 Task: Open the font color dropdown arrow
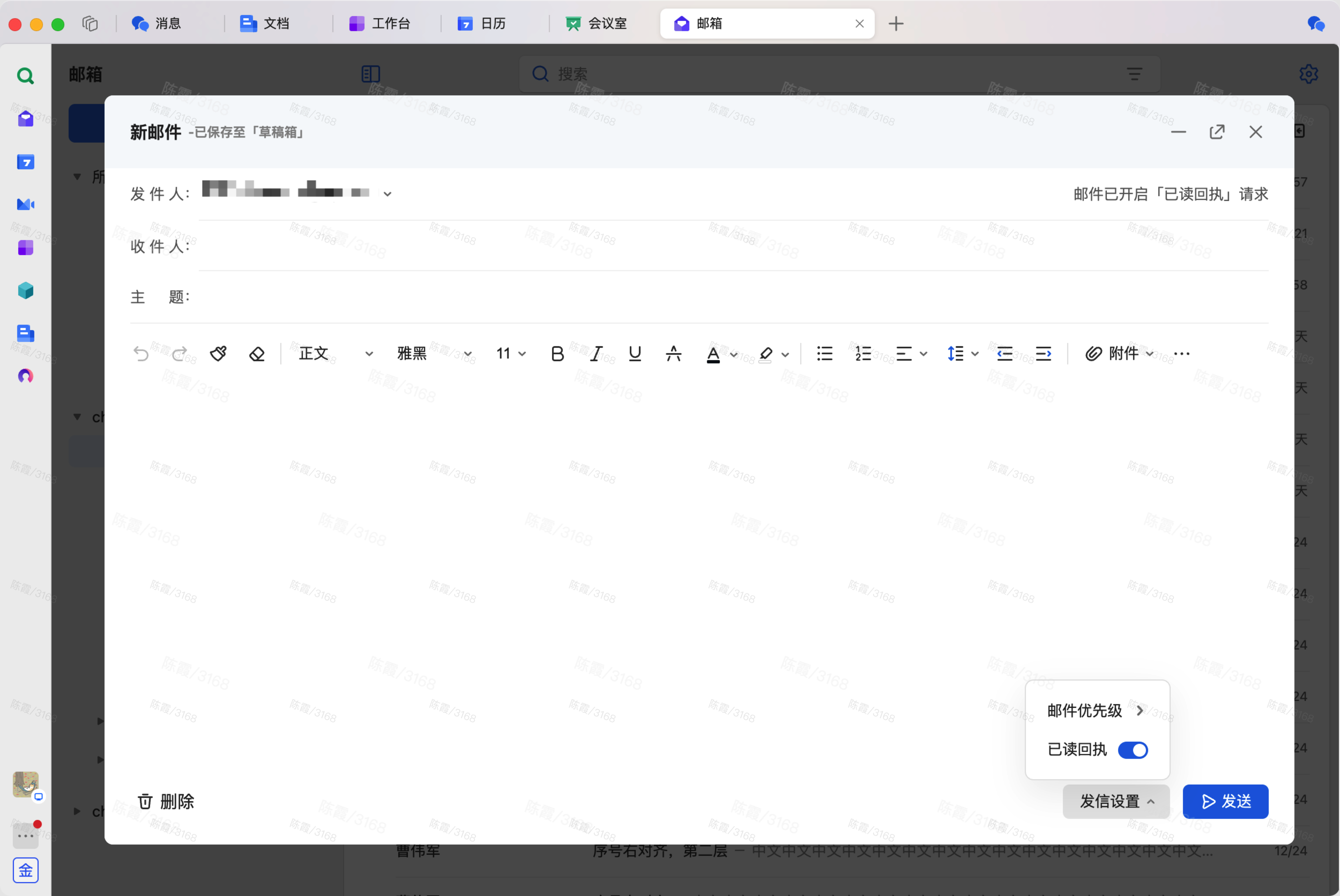(x=734, y=355)
